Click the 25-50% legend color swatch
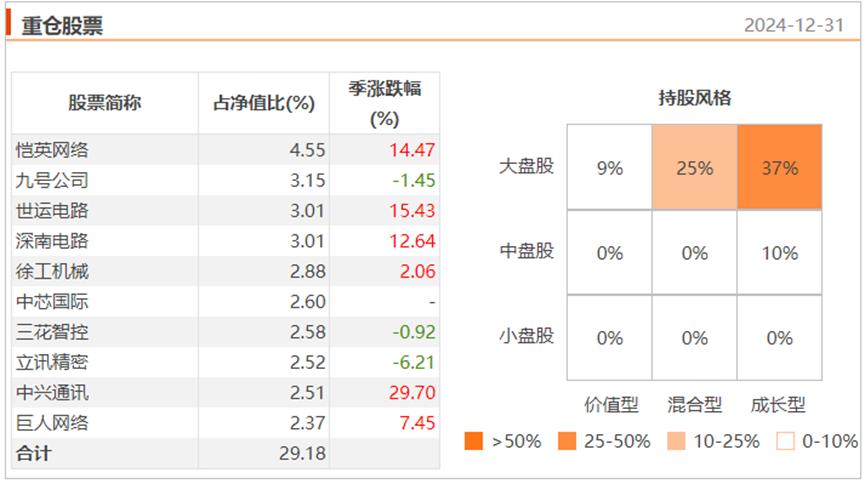The width and height of the screenshot is (865, 484). [x=568, y=441]
